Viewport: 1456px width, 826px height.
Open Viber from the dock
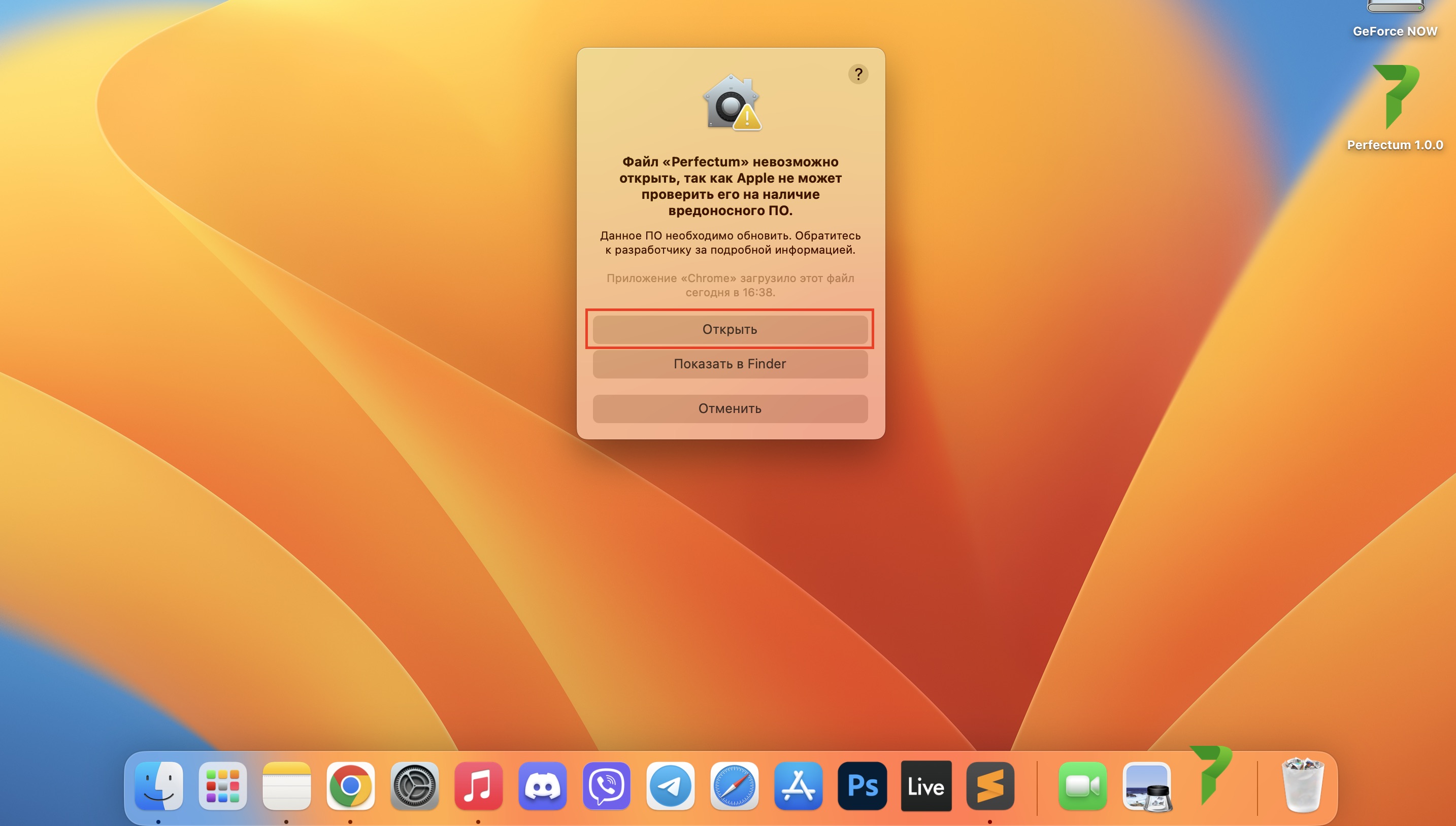coord(606,786)
